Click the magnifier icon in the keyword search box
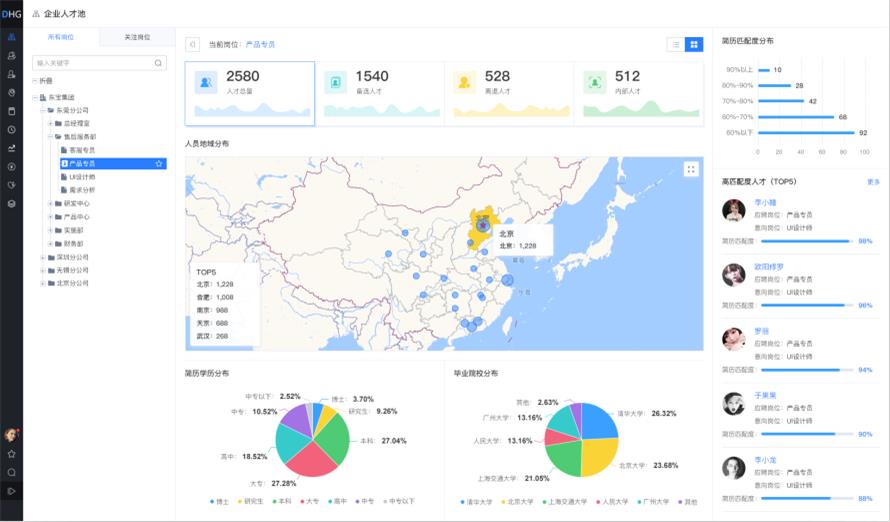 point(158,63)
